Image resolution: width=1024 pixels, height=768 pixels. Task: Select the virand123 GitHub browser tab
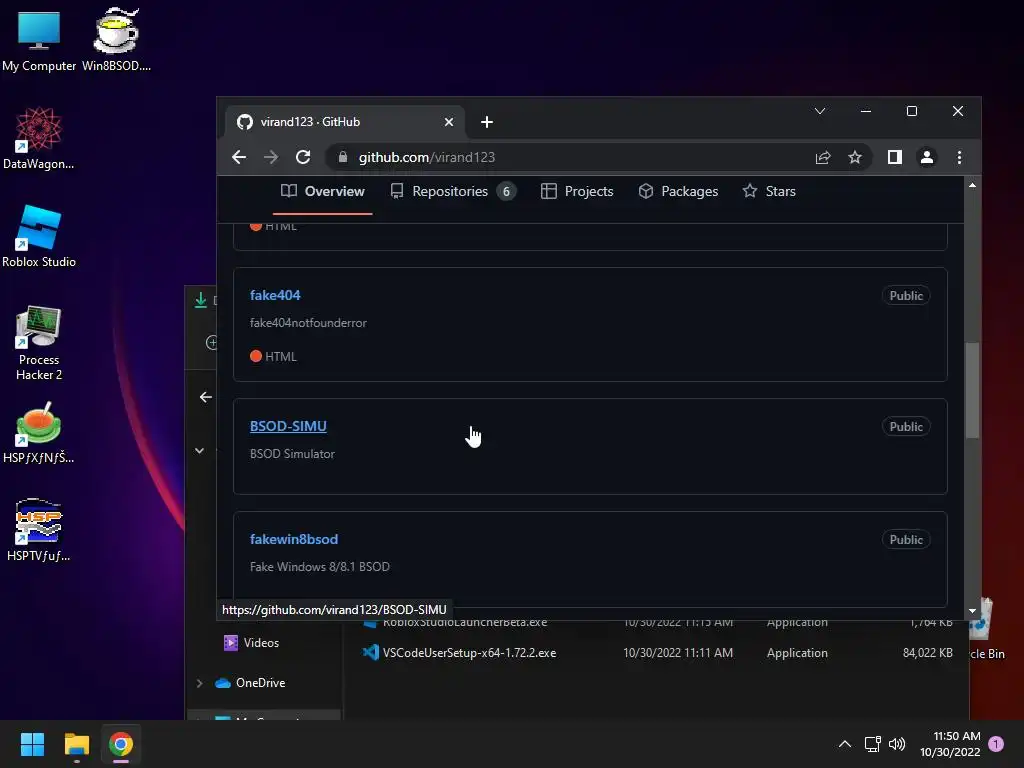(345, 122)
